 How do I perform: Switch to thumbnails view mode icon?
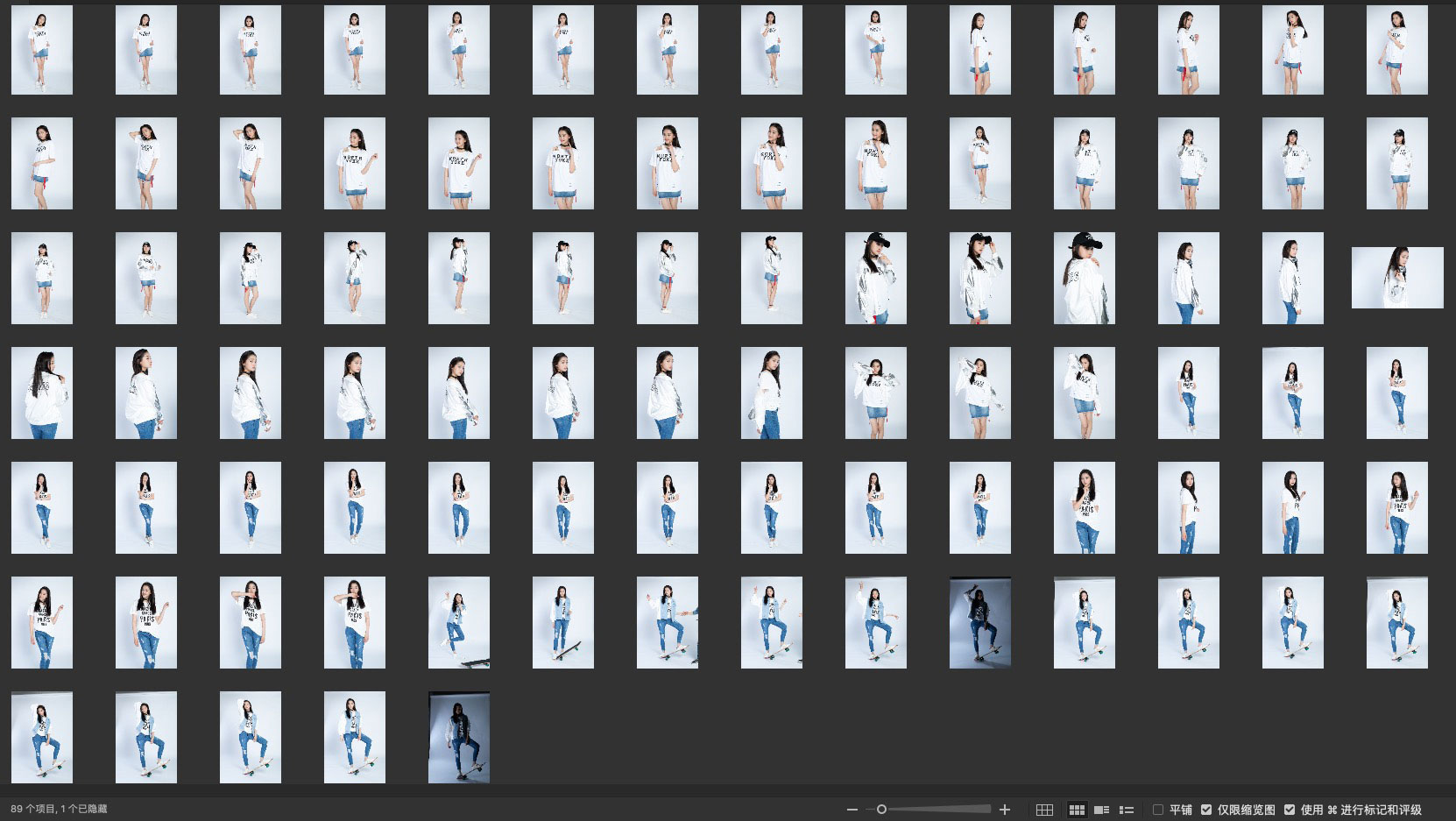pos(1077,810)
